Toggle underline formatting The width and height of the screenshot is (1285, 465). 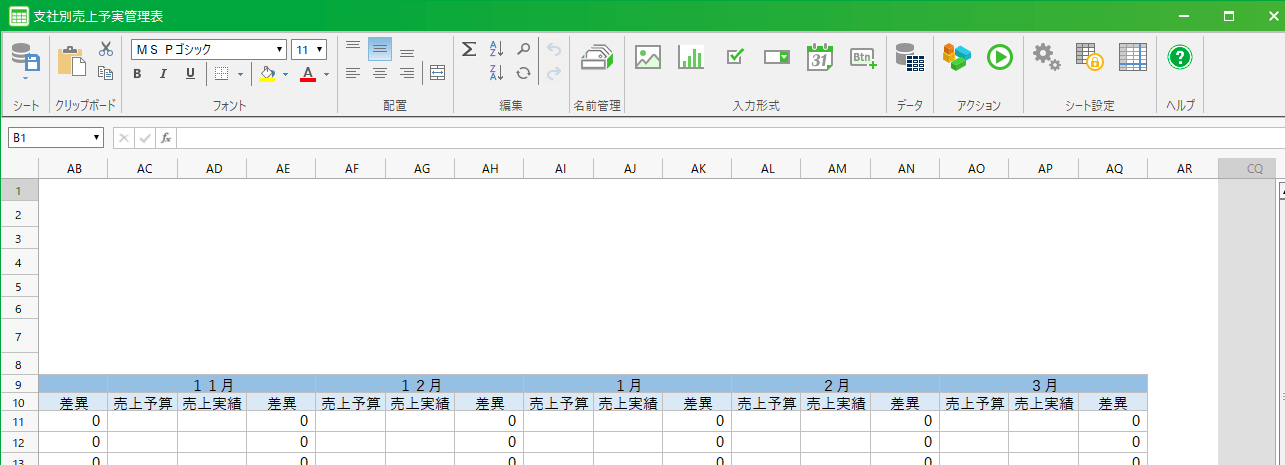pos(190,74)
